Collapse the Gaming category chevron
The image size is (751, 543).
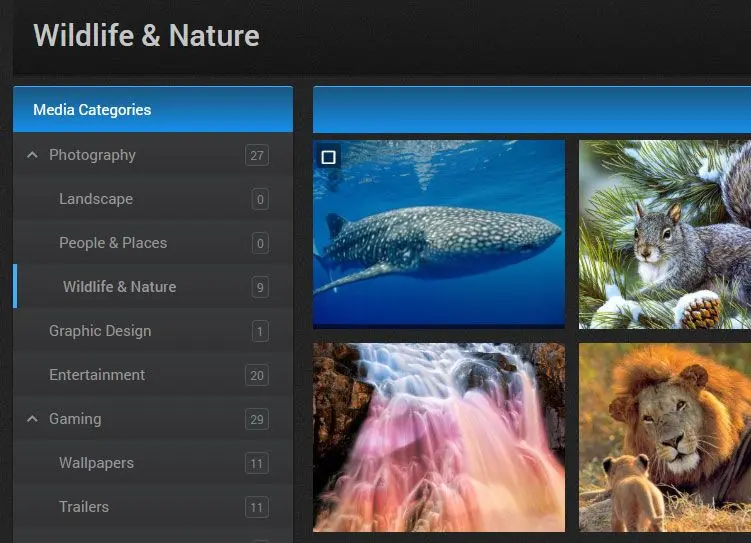32,419
